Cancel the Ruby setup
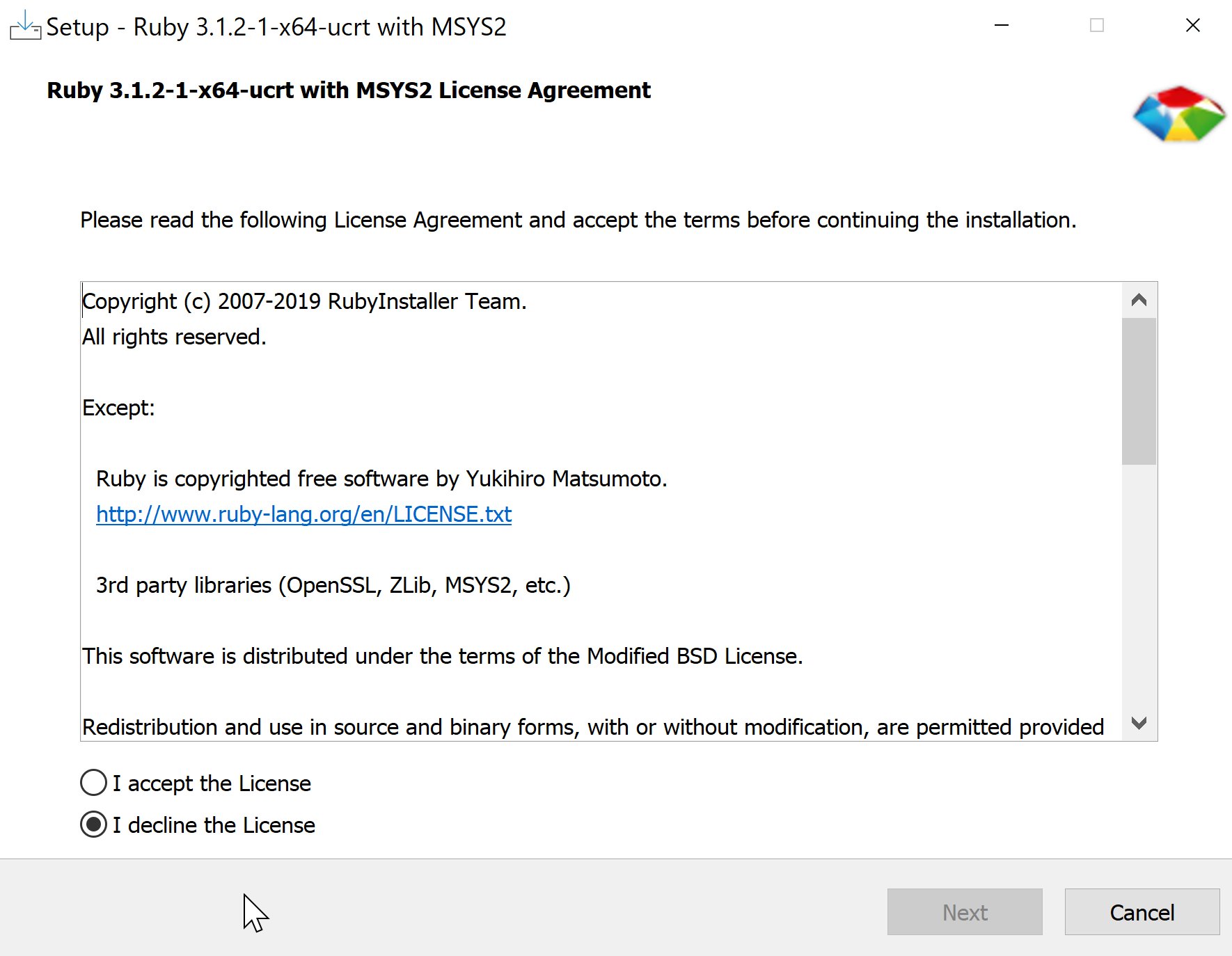The width and height of the screenshot is (1232, 956). (1142, 911)
